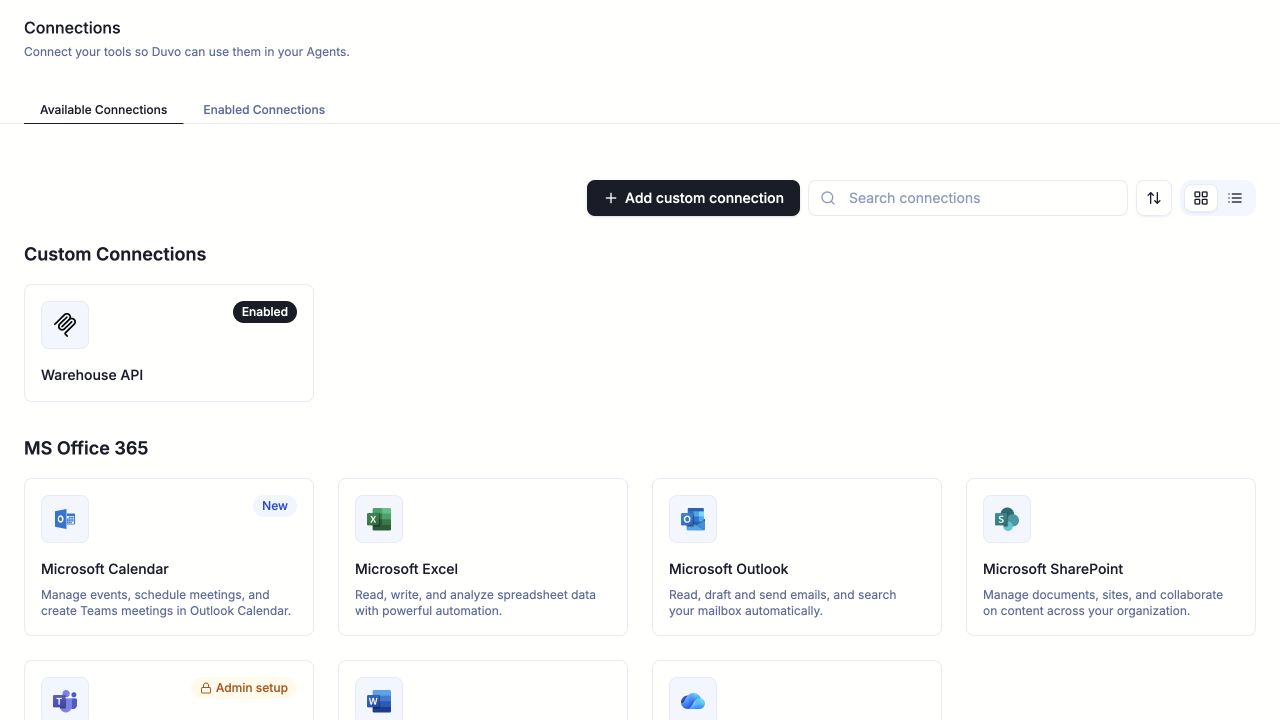Open the Microsoft SharePoint card title
Viewport: 1280px width, 720px height.
tap(1053, 569)
